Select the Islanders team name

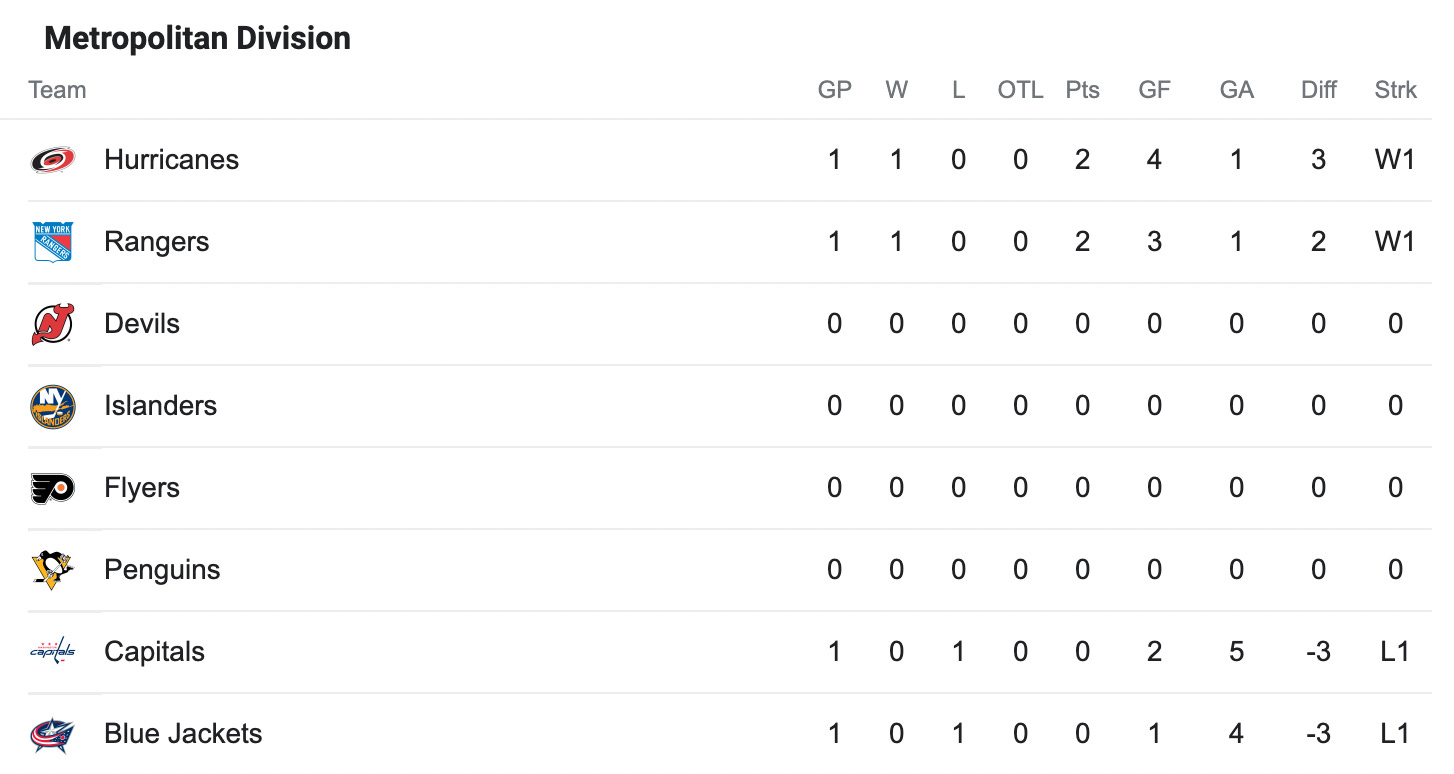tap(160, 406)
